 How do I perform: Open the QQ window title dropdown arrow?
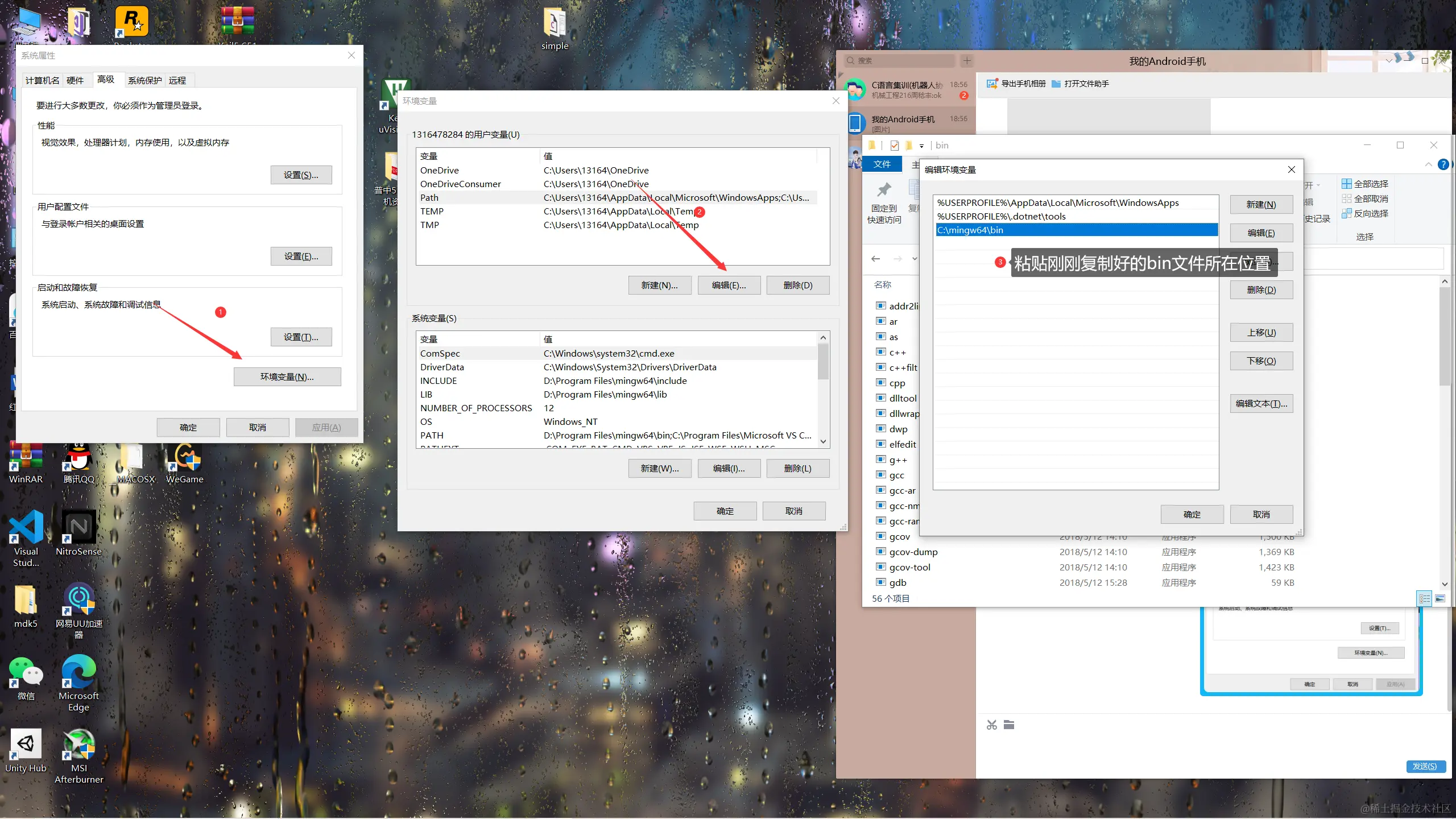pos(1389,61)
